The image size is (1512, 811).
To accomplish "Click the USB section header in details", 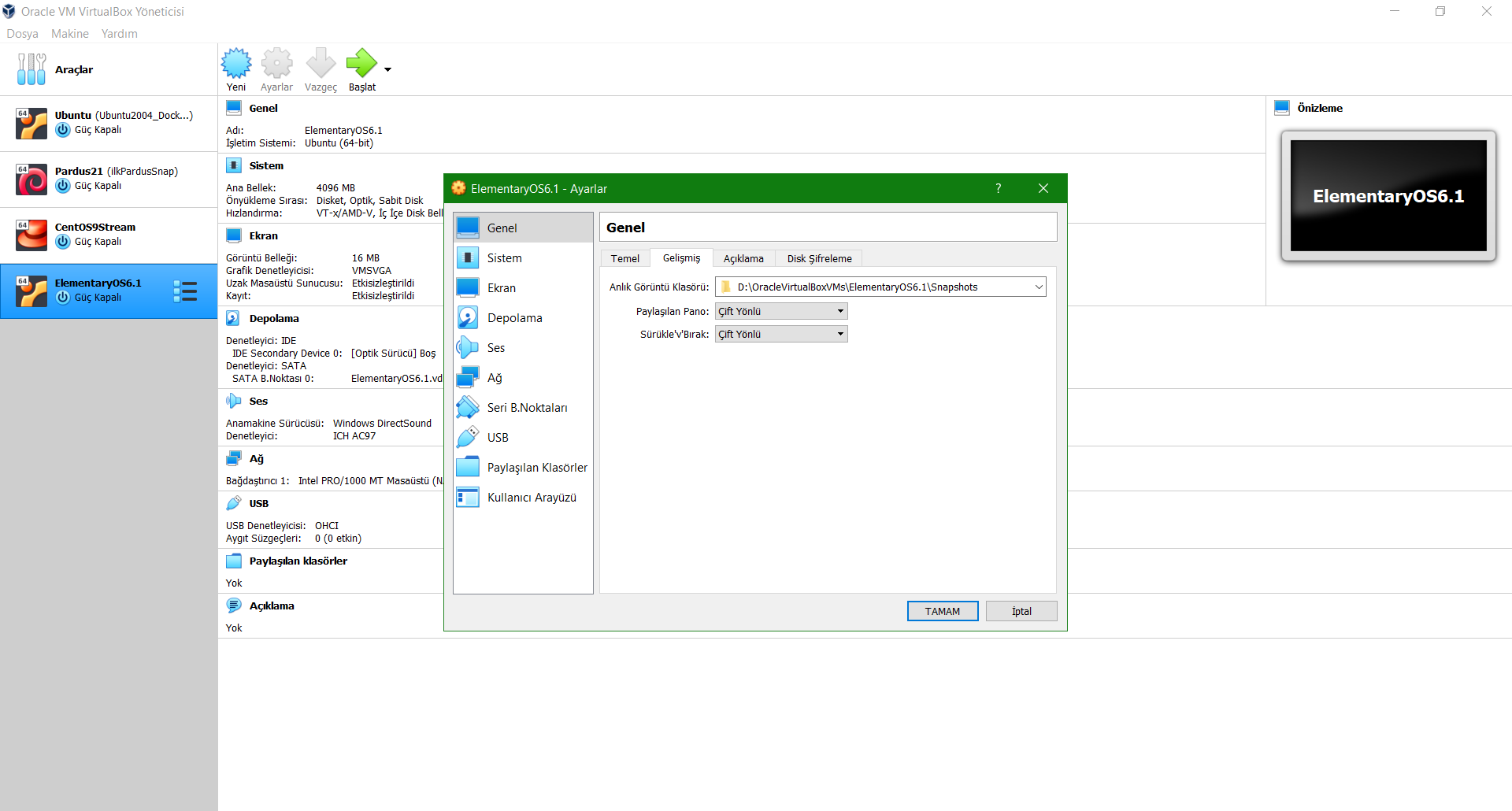I will click(x=259, y=503).
